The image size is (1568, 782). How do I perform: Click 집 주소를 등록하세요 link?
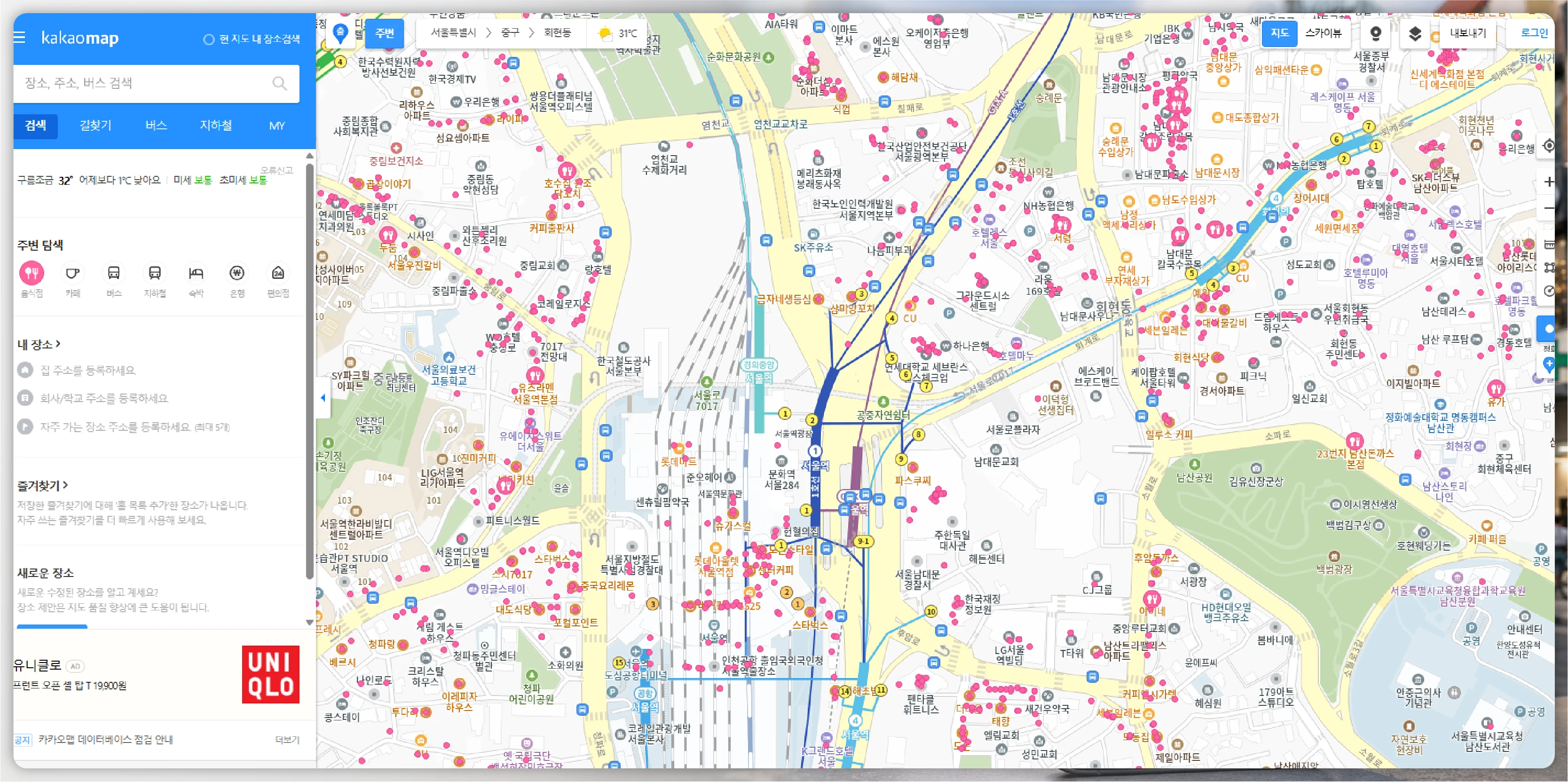(88, 370)
